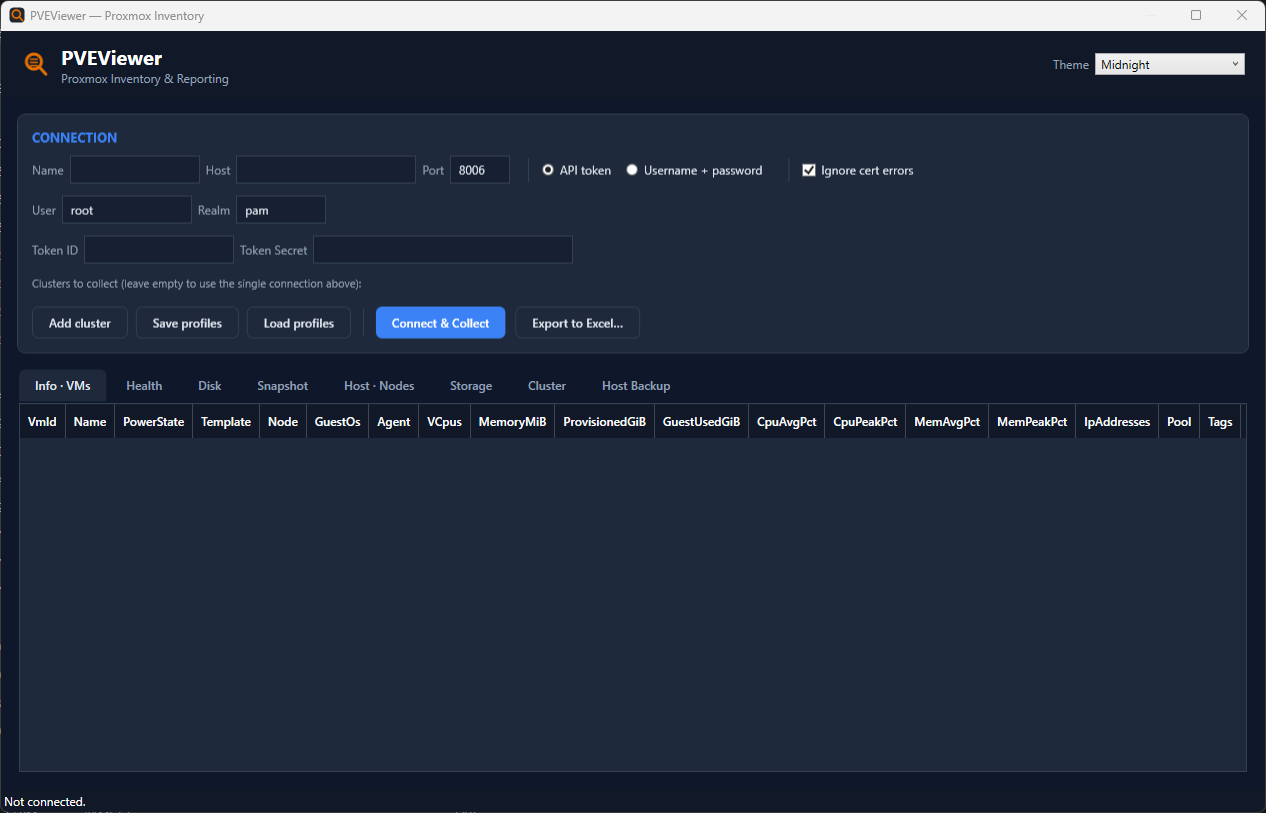
Task: Switch to the Host Backup tab
Action: pos(636,386)
